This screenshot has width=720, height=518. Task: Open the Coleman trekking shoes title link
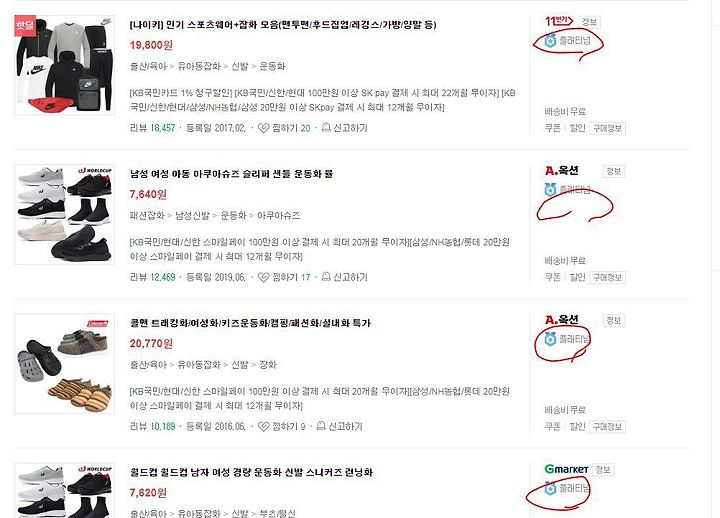point(250,323)
